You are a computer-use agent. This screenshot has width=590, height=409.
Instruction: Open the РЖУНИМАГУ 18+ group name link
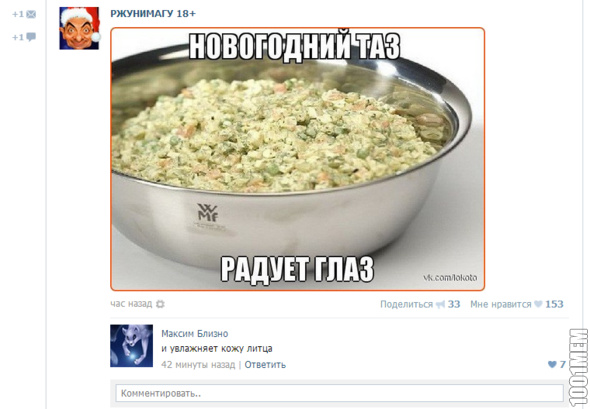tap(153, 14)
